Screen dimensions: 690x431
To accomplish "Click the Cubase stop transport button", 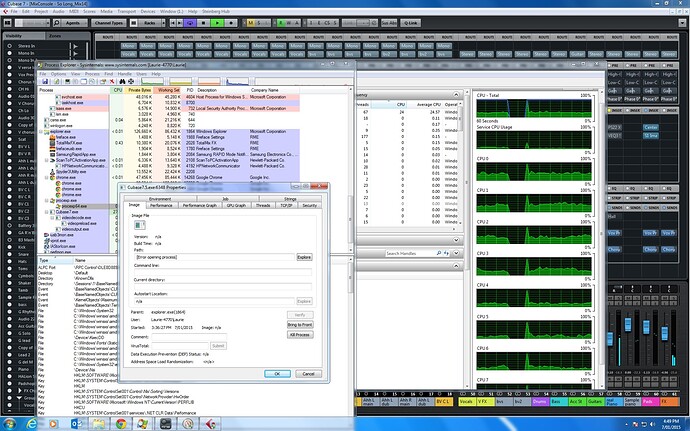I will pyautogui.click(x=203, y=23).
